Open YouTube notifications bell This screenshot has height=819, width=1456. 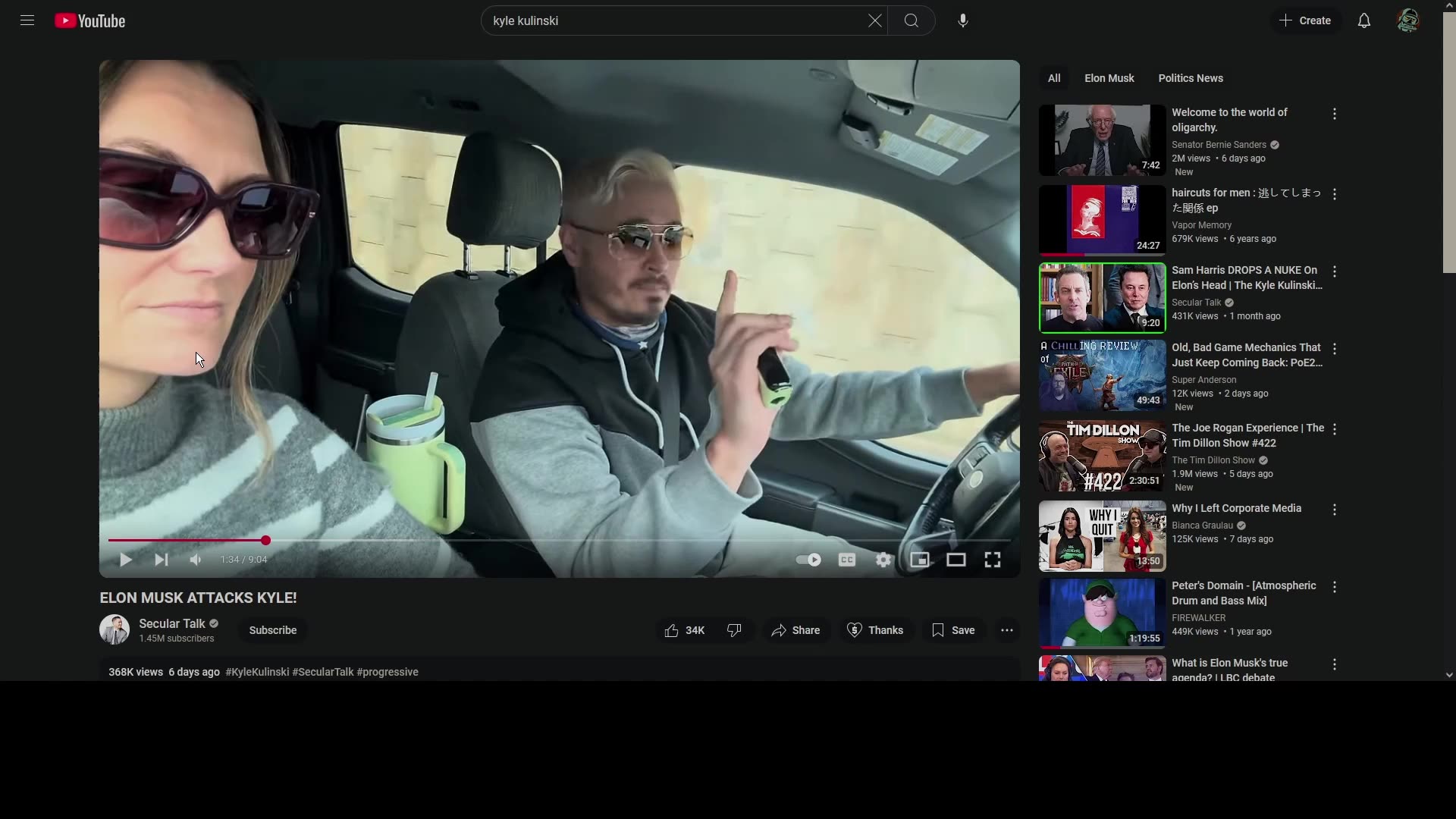[1363, 20]
